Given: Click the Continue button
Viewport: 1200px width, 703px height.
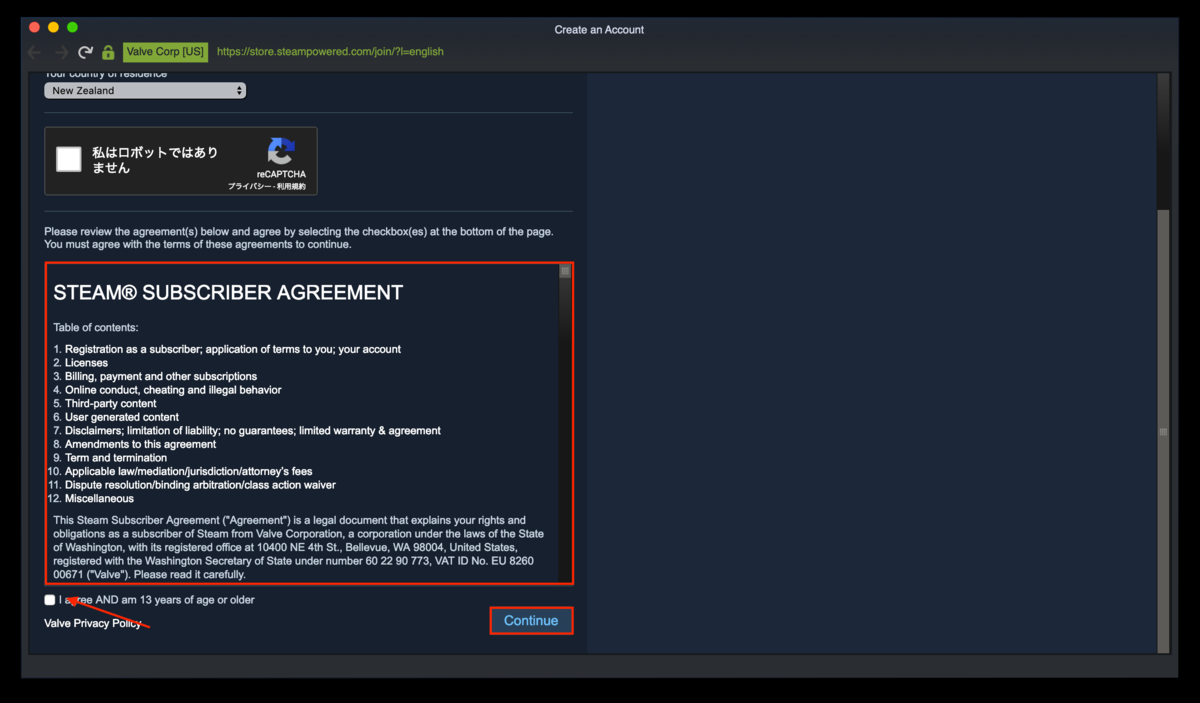Looking at the screenshot, I should coord(531,621).
